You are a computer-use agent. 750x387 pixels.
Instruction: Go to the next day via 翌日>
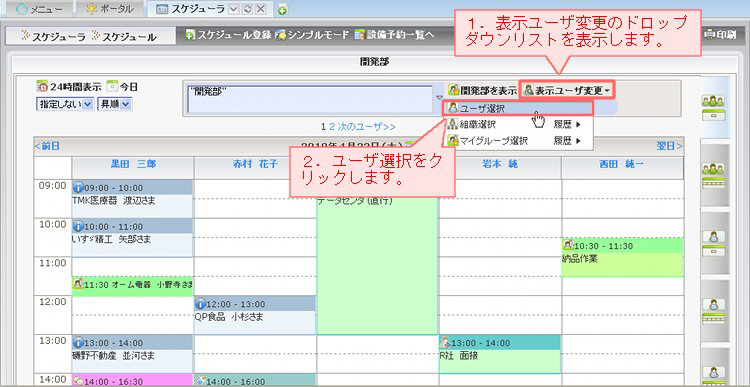point(670,146)
